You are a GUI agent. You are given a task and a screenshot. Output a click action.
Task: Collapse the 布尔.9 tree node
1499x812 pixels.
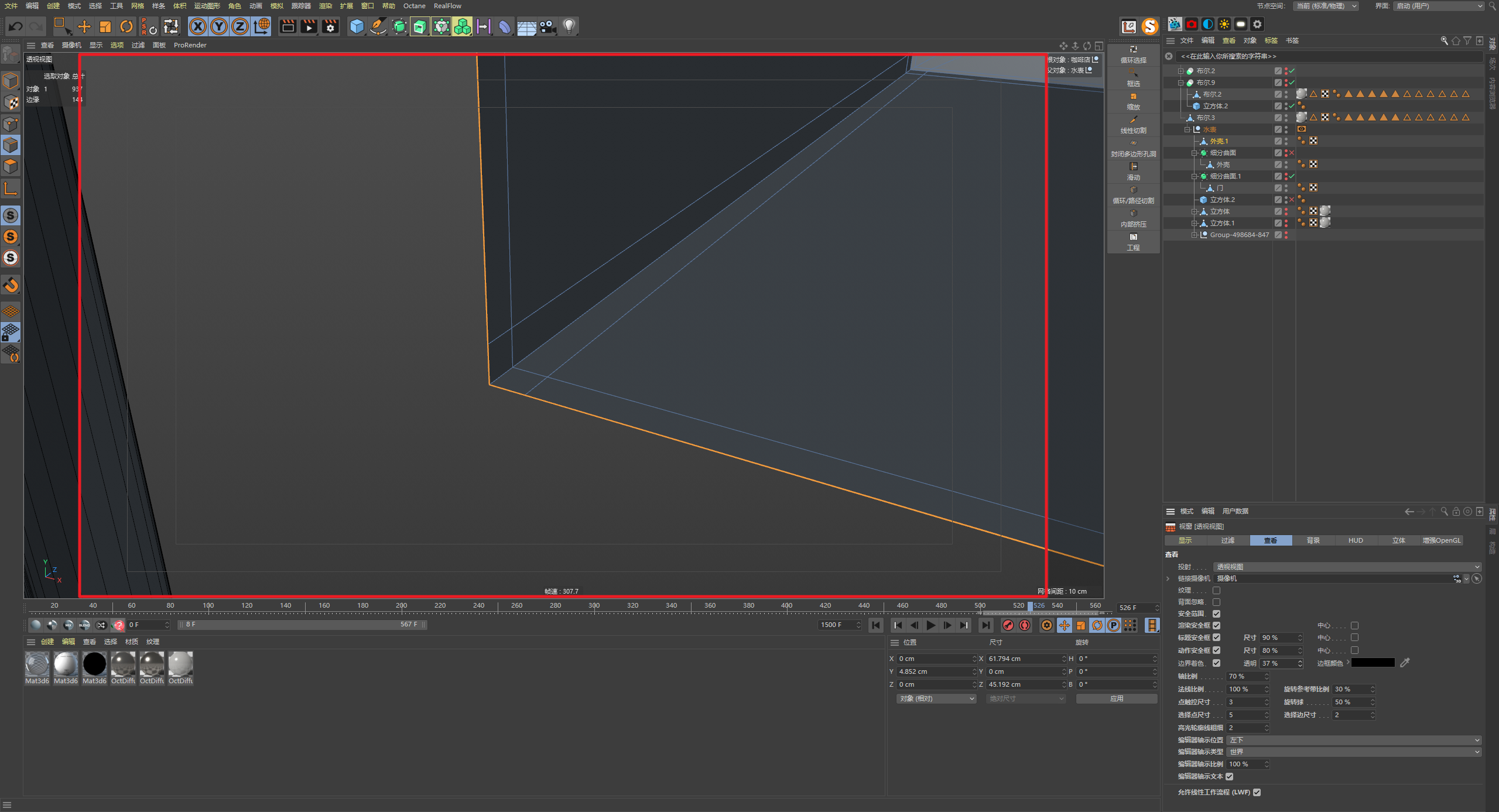pyautogui.click(x=1181, y=83)
